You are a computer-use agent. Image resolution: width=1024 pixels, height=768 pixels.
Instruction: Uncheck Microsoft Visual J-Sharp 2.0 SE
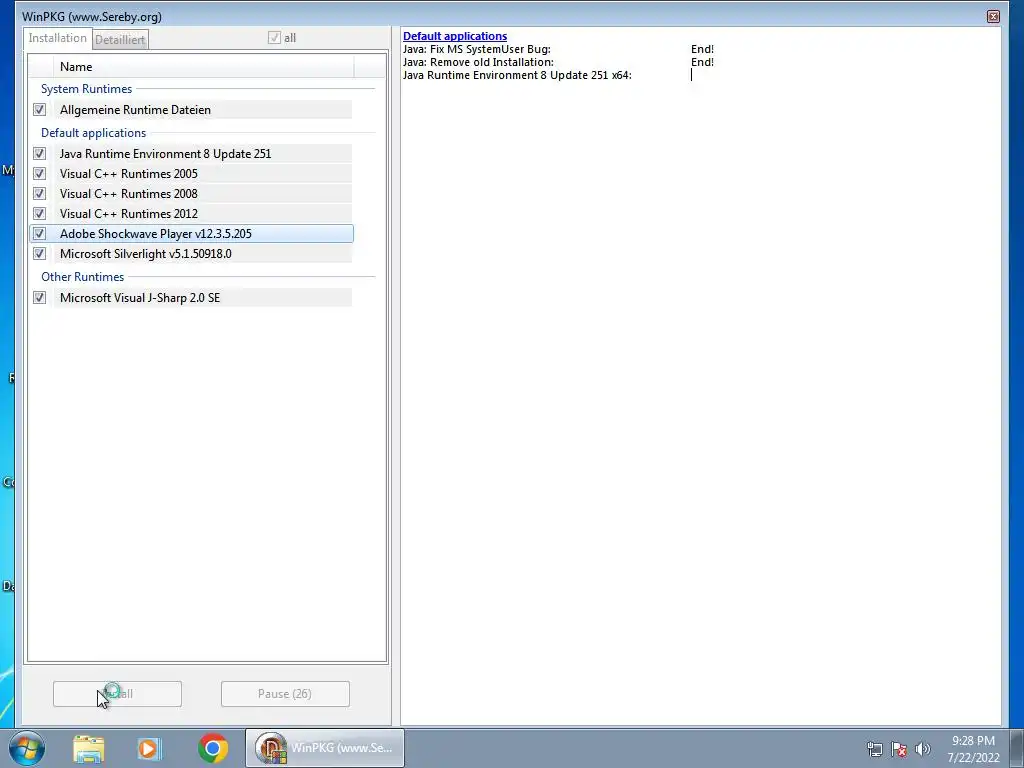click(x=39, y=298)
